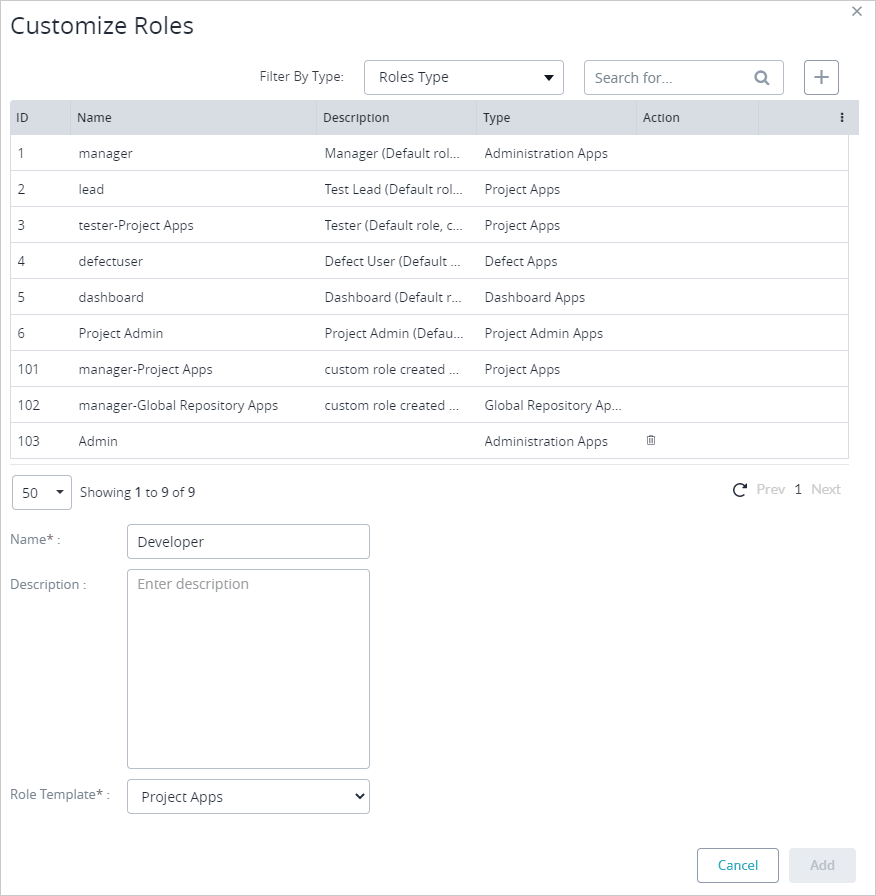Click the search magnifier icon
Screen dimensions: 876x896
click(762, 77)
